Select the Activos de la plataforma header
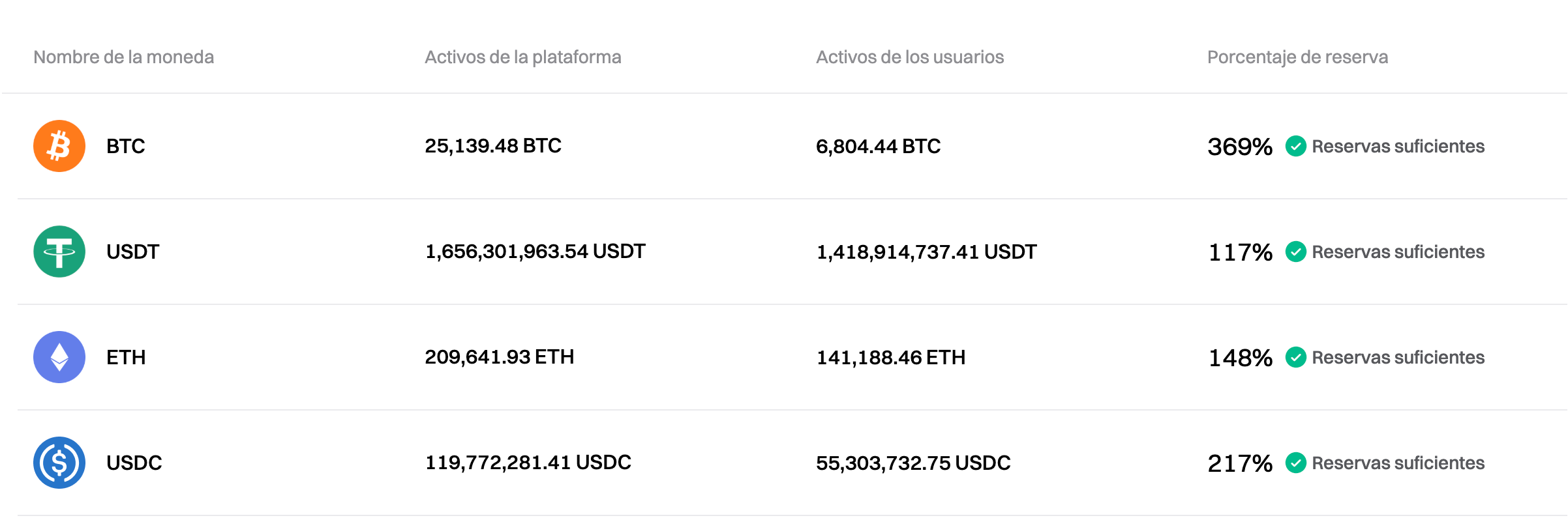 pyautogui.click(x=522, y=57)
